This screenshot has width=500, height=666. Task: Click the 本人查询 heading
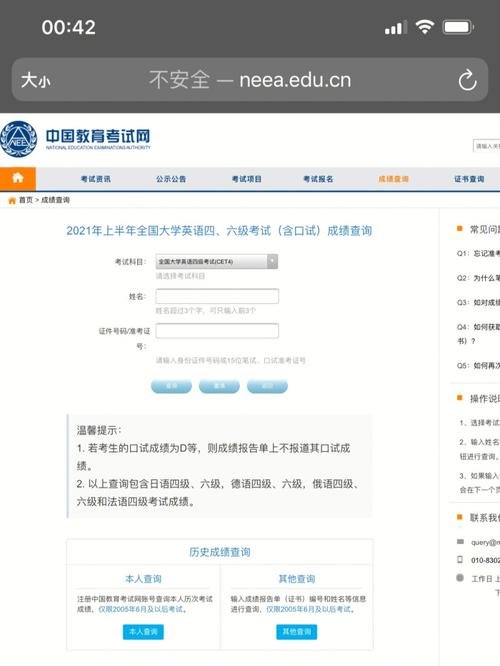tap(143, 579)
